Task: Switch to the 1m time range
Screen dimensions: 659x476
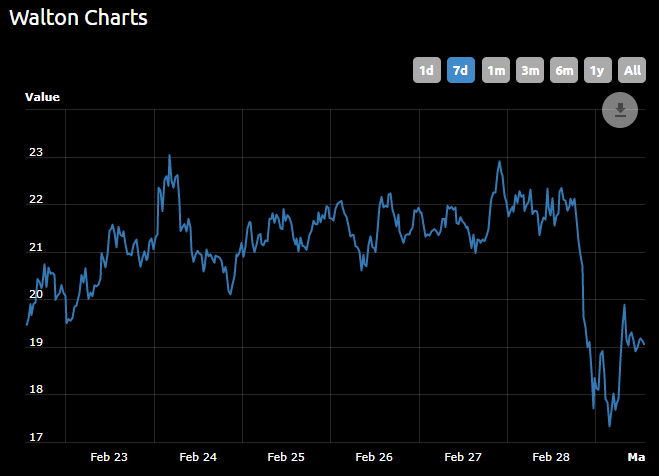Action: click(x=495, y=70)
